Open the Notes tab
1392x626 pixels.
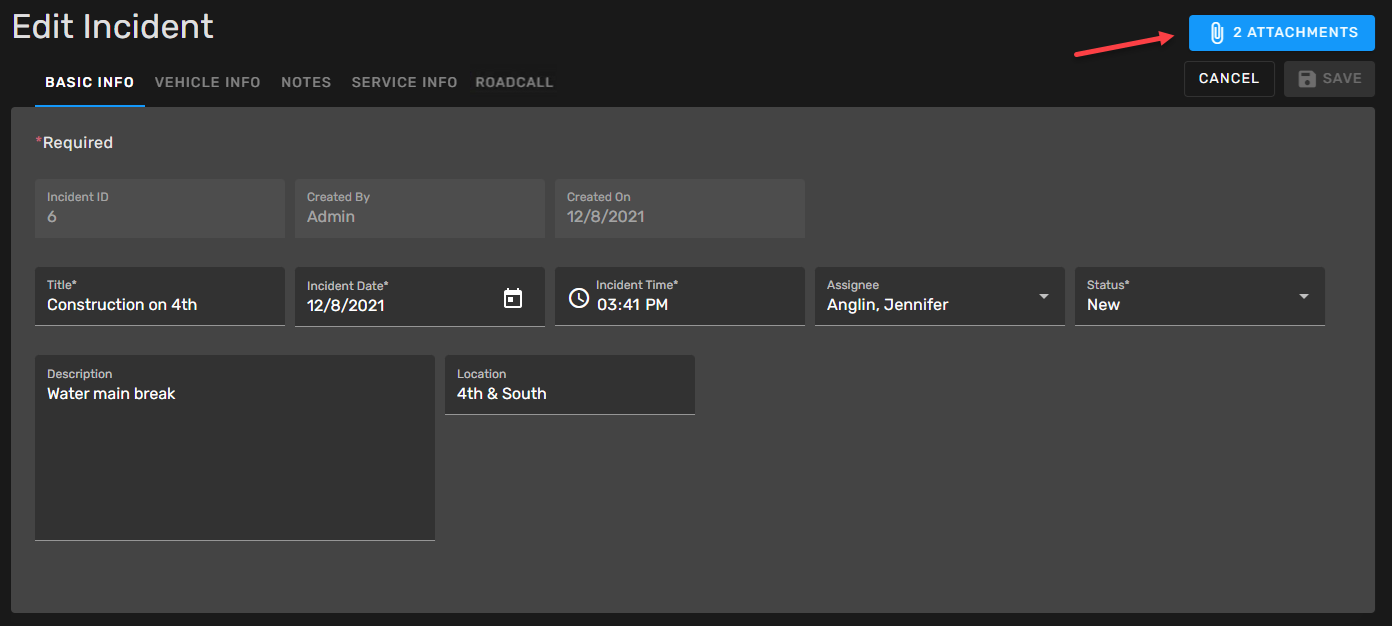pos(306,83)
